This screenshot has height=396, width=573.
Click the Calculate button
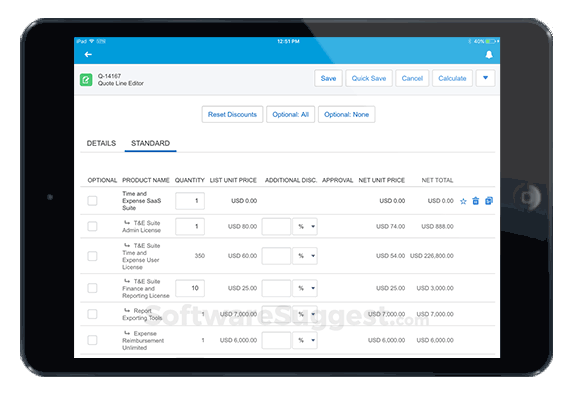pos(452,78)
